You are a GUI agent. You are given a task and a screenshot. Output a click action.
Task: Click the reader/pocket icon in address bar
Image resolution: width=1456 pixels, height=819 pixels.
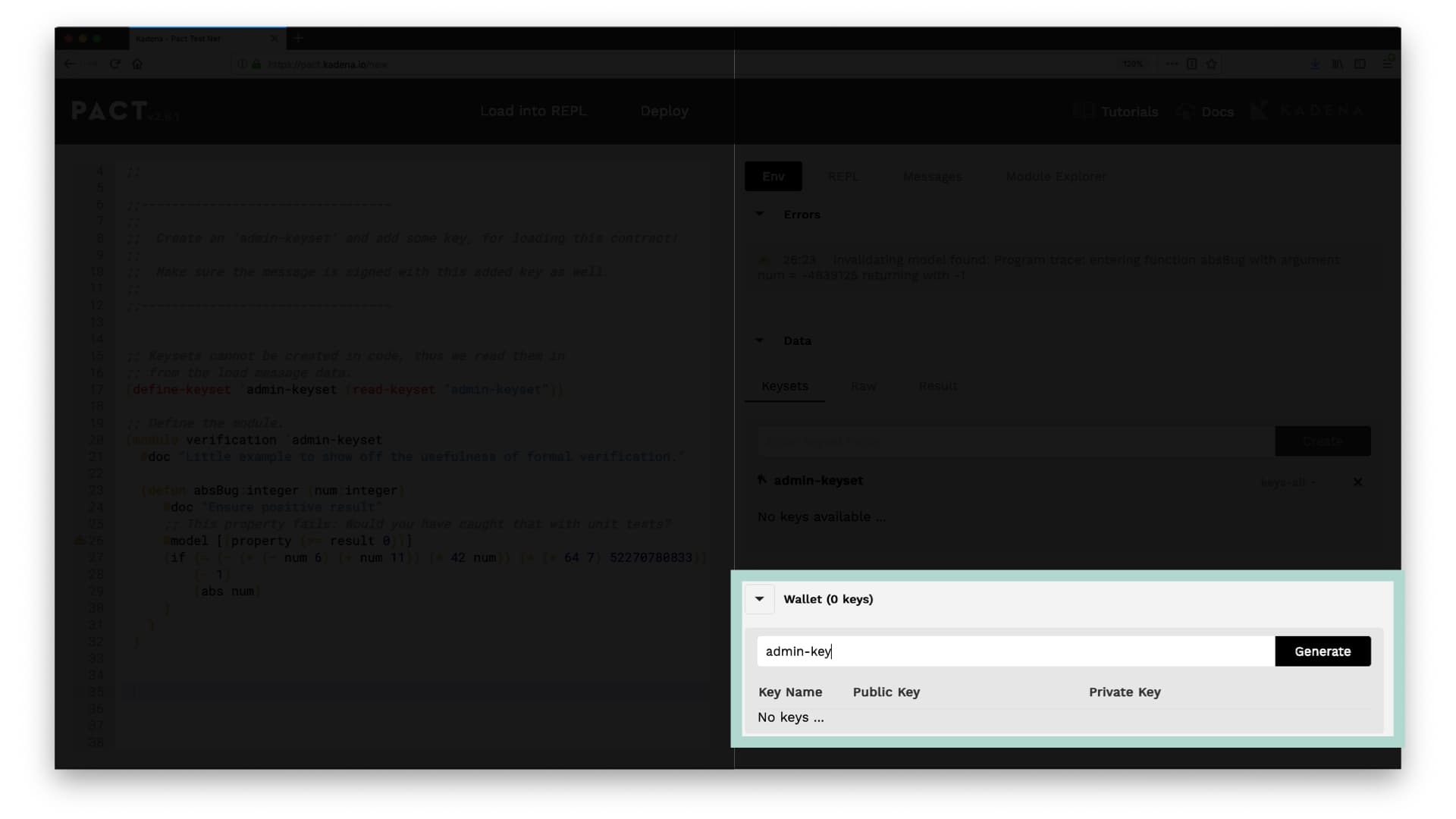pyautogui.click(x=1192, y=64)
